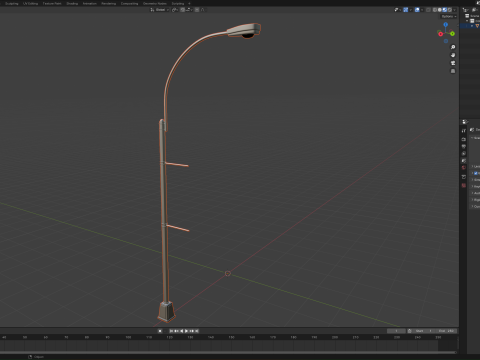Open the Compositing workspace tab
The width and height of the screenshot is (480, 360).
point(129,3)
